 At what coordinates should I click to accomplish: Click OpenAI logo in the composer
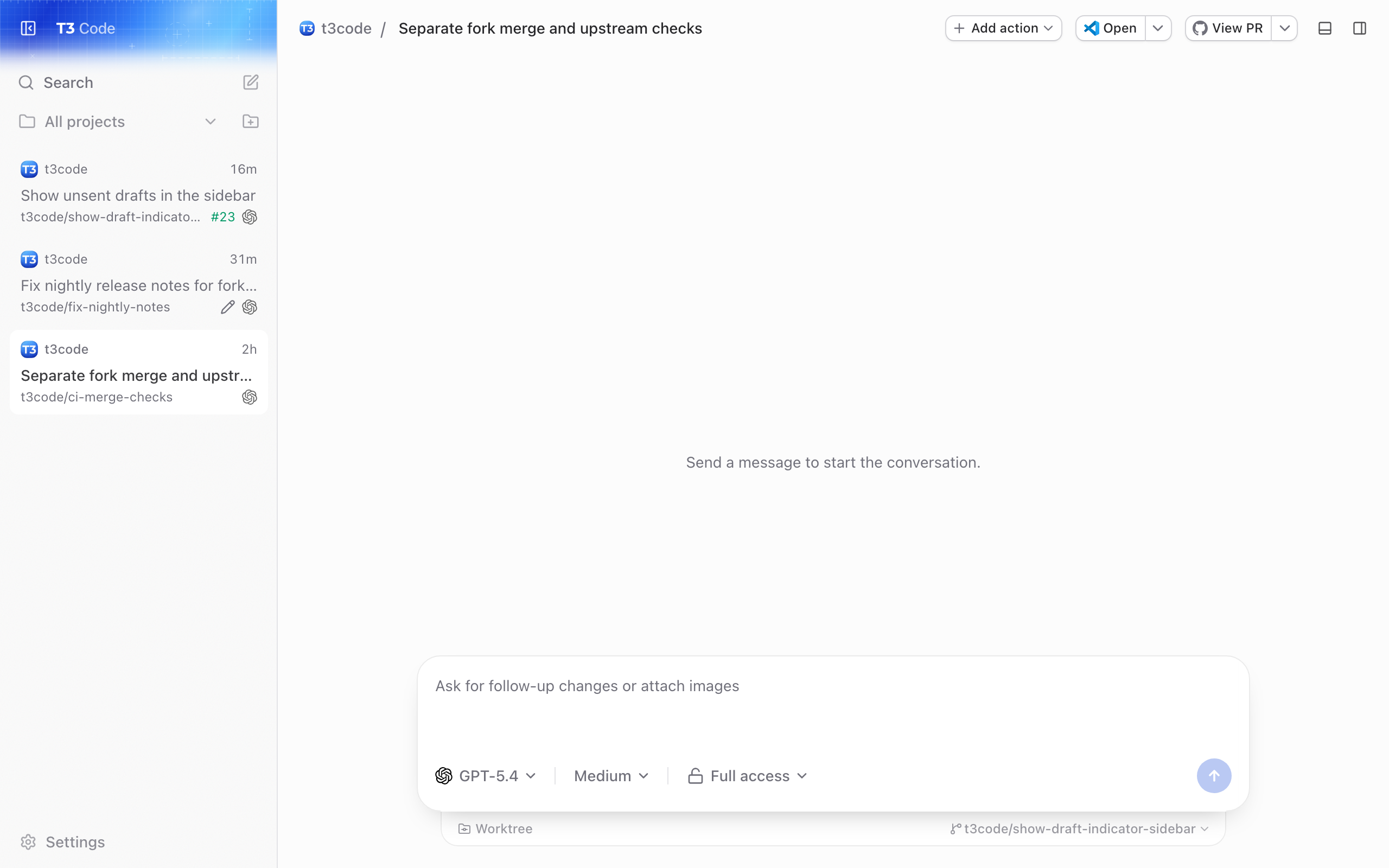444,776
